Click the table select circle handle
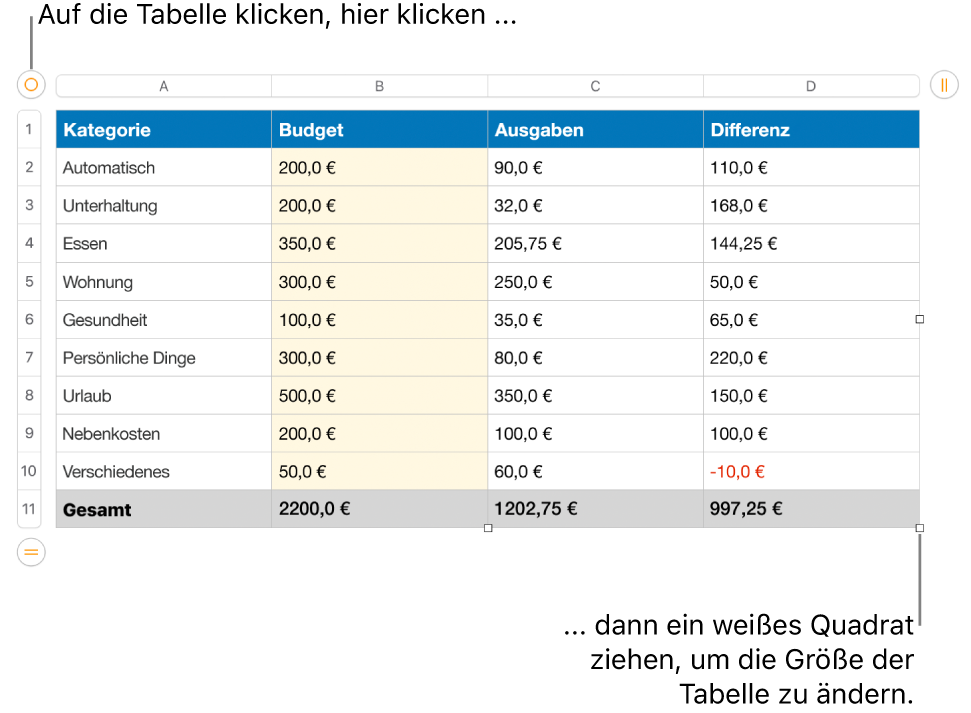The width and height of the screenshot is (971, 713). (x=31, y=84)
